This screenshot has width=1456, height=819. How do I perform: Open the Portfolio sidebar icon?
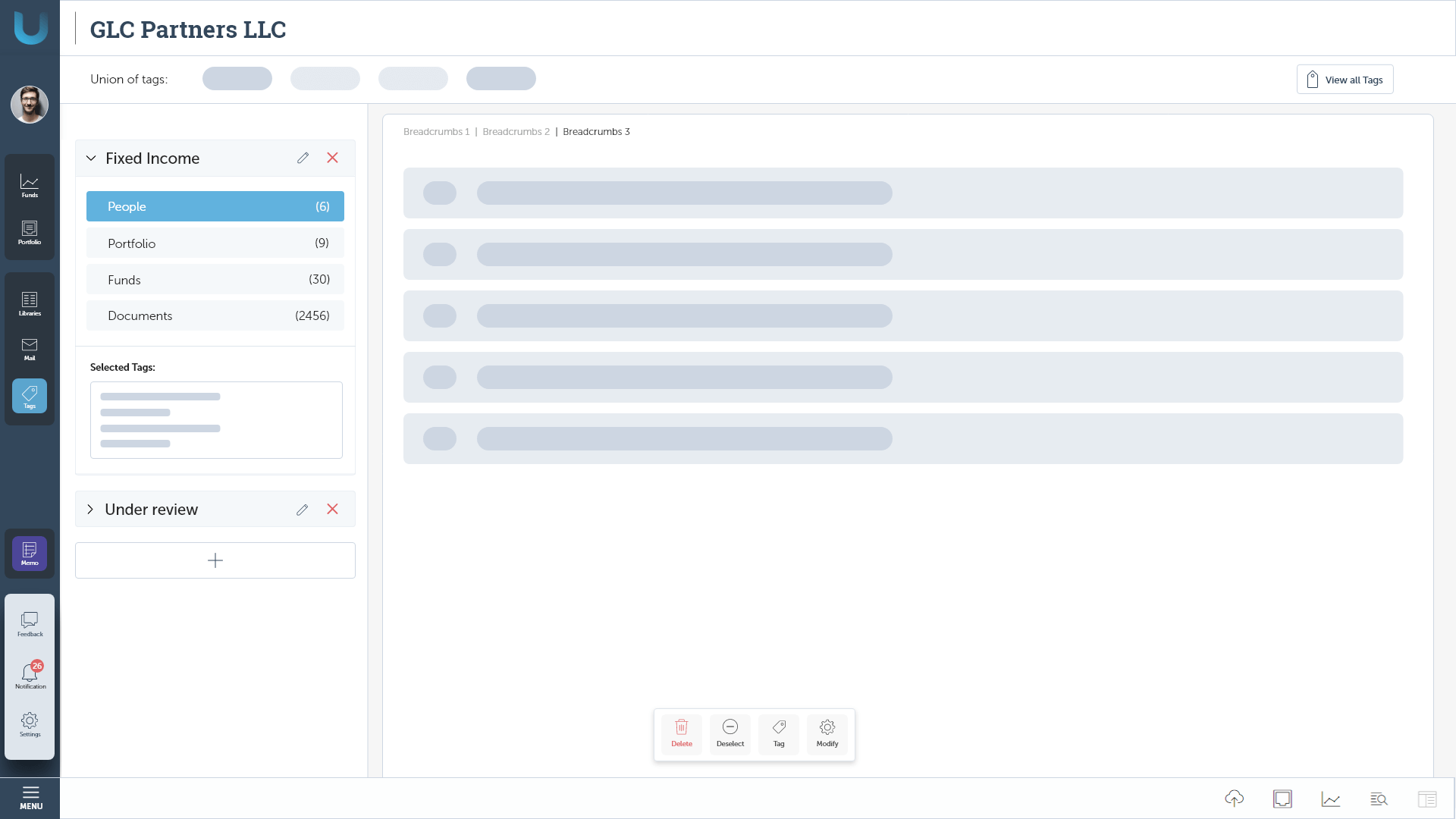[x=30, y=232]
